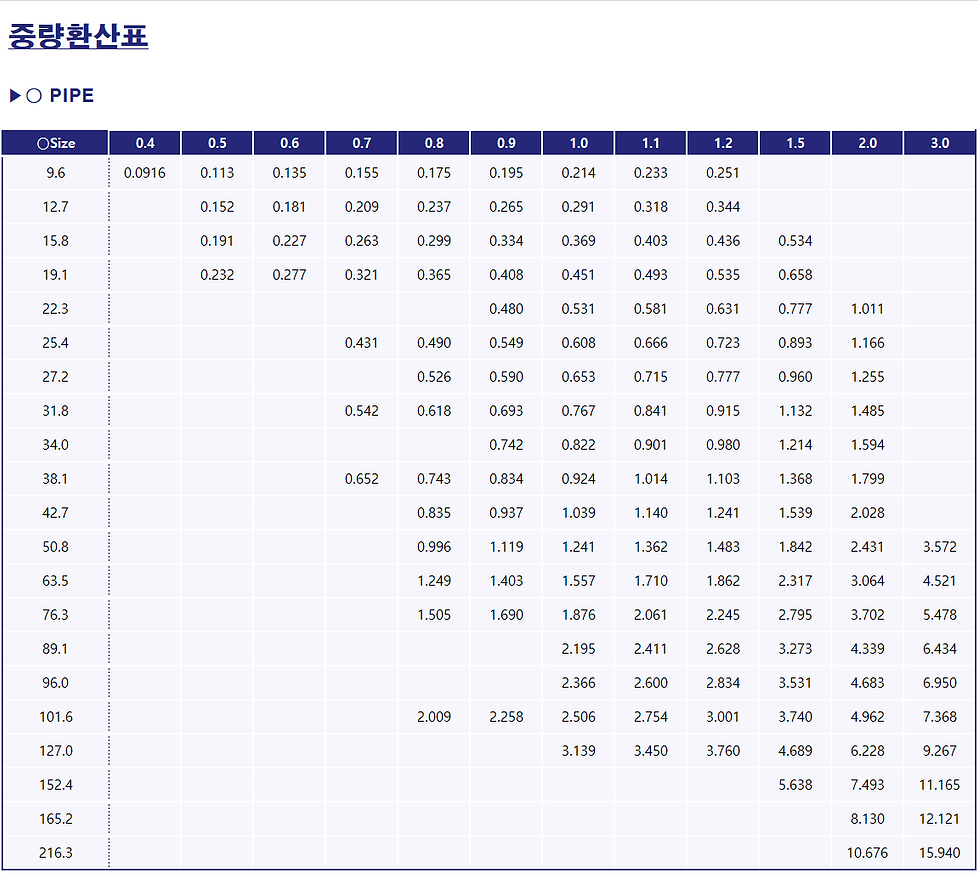Image resolution: width=978 pixels, height=873 pixels.
Task: Select the 0.4 thickness column header
Action: tap(145, 143)
